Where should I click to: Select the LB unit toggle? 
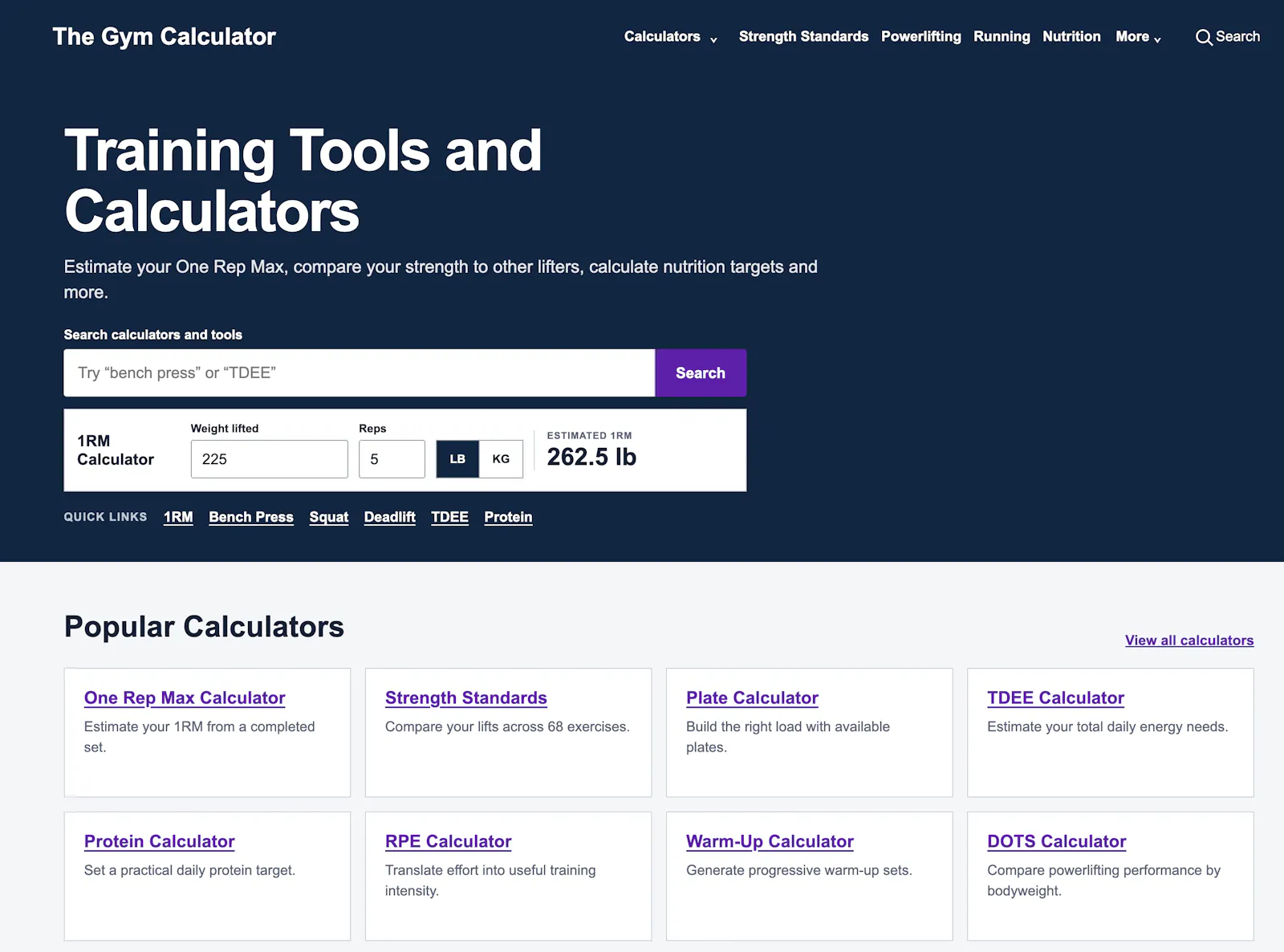457,459
